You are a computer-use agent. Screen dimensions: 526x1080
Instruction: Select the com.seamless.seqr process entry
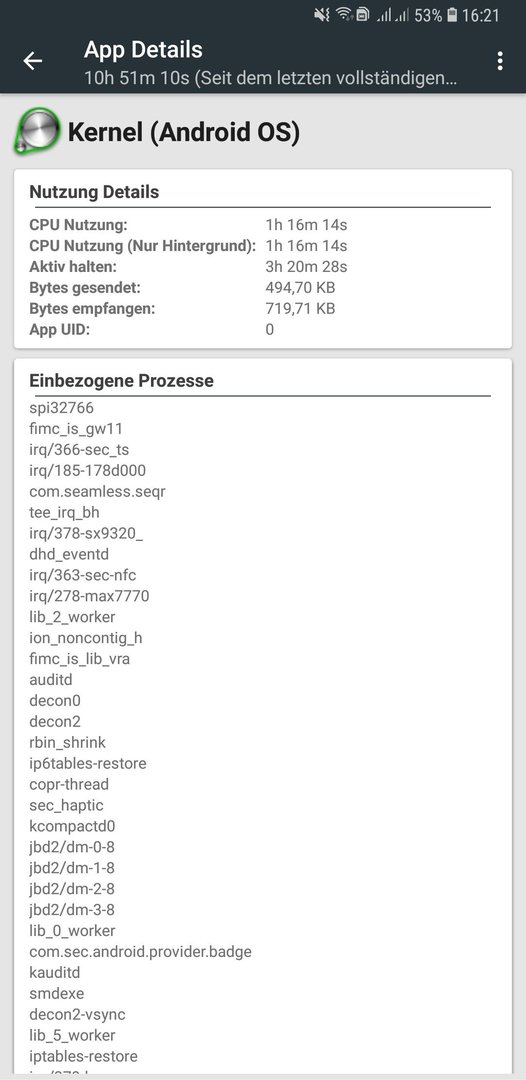click(97, 491)
